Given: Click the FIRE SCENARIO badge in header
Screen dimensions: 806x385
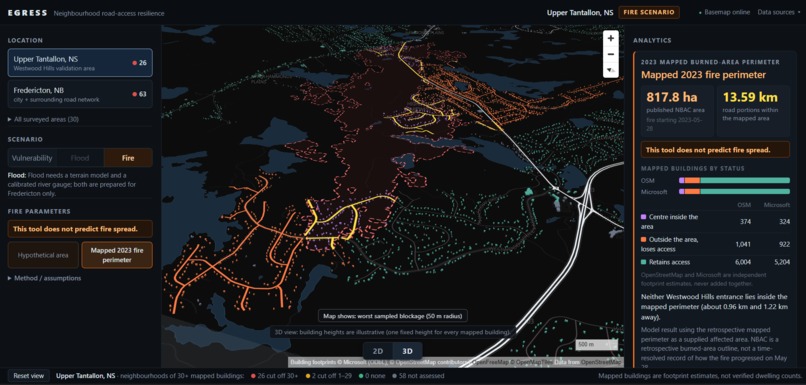Looking at the screenshot, I should tap(649, 12).
